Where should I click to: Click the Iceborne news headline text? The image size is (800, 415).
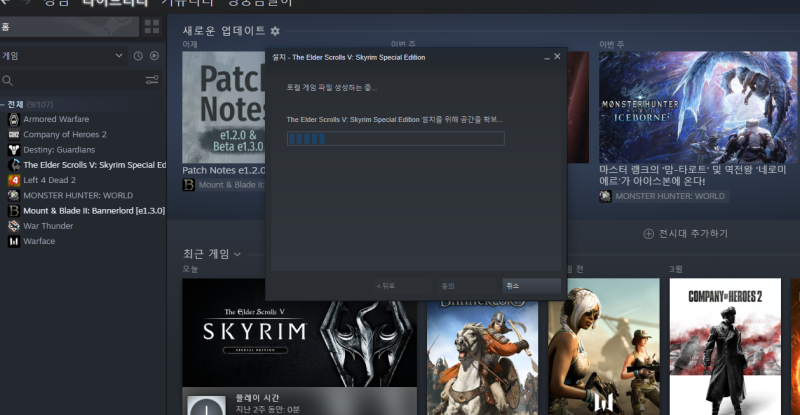click(x=692, y=175)
